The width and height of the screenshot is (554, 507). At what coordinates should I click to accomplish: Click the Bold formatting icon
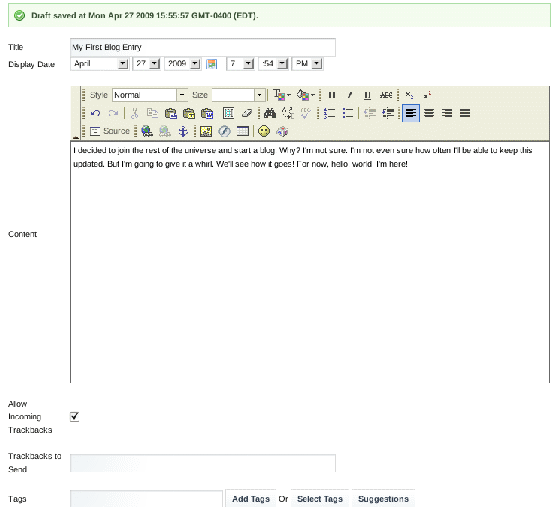click(332, 95)
